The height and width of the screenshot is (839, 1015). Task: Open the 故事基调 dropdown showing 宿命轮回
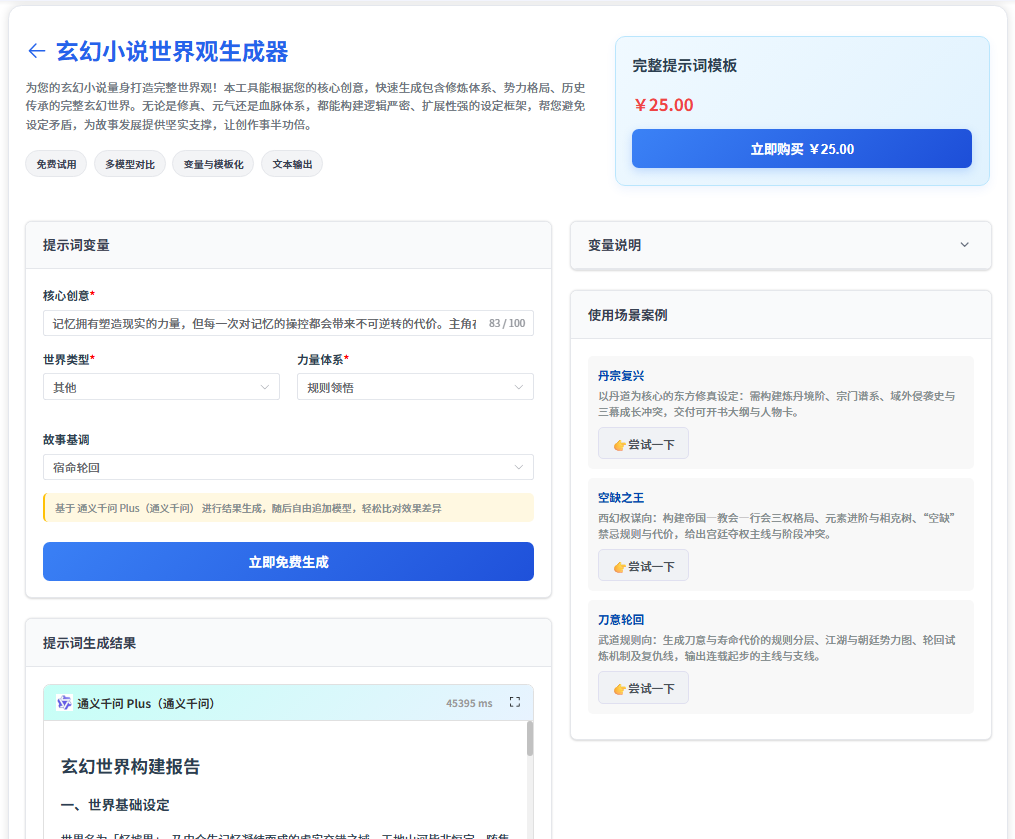click(x=288, y=467)
